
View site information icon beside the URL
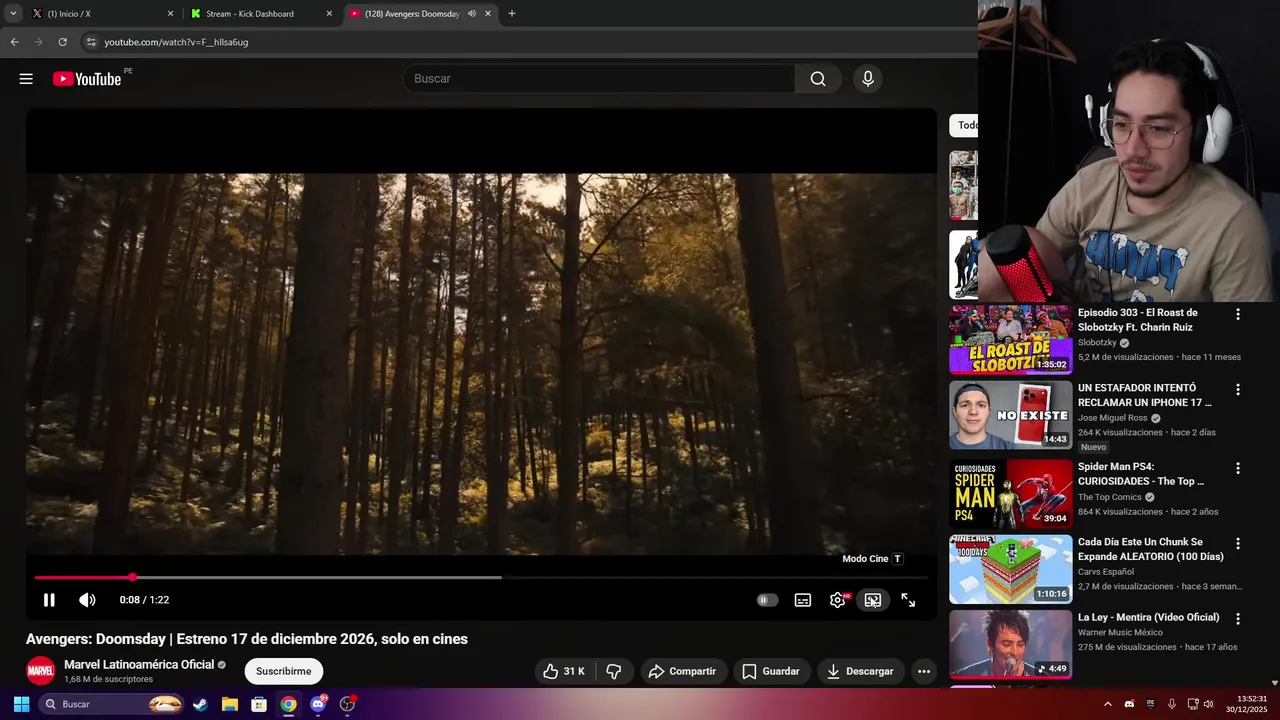pyautogui.click(x=91, y=42)
